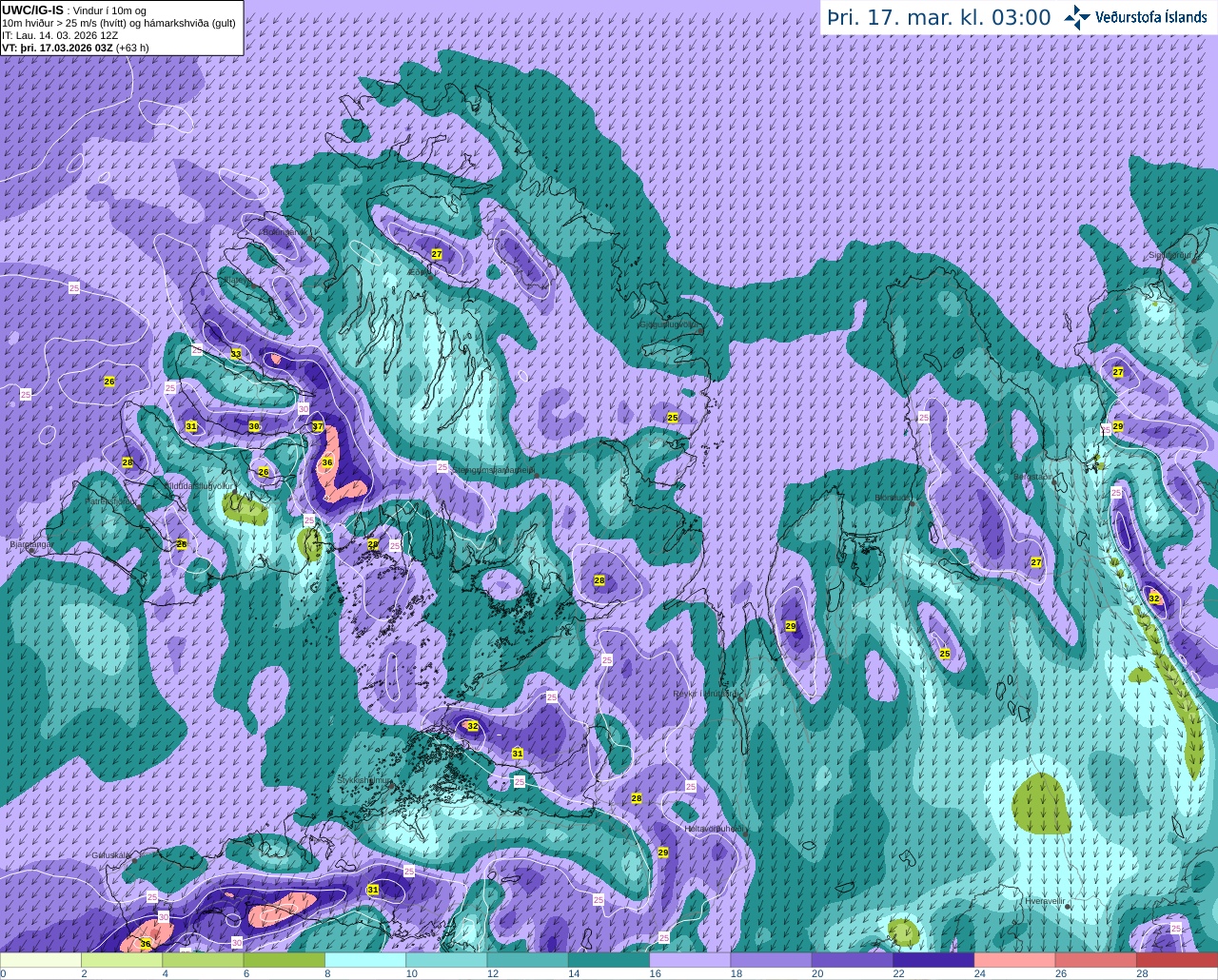Click the 10m hviður legend description line
The image size is (1218, 980).
(x=119, y=23)
